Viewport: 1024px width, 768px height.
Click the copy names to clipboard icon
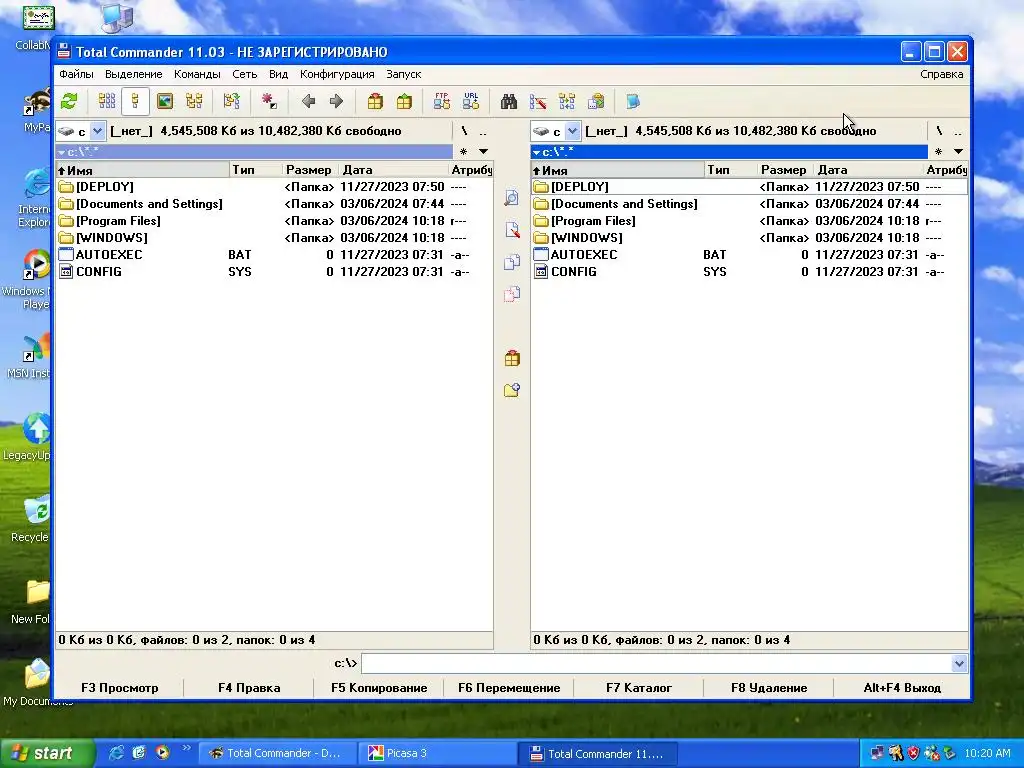[x=596, y=101]
